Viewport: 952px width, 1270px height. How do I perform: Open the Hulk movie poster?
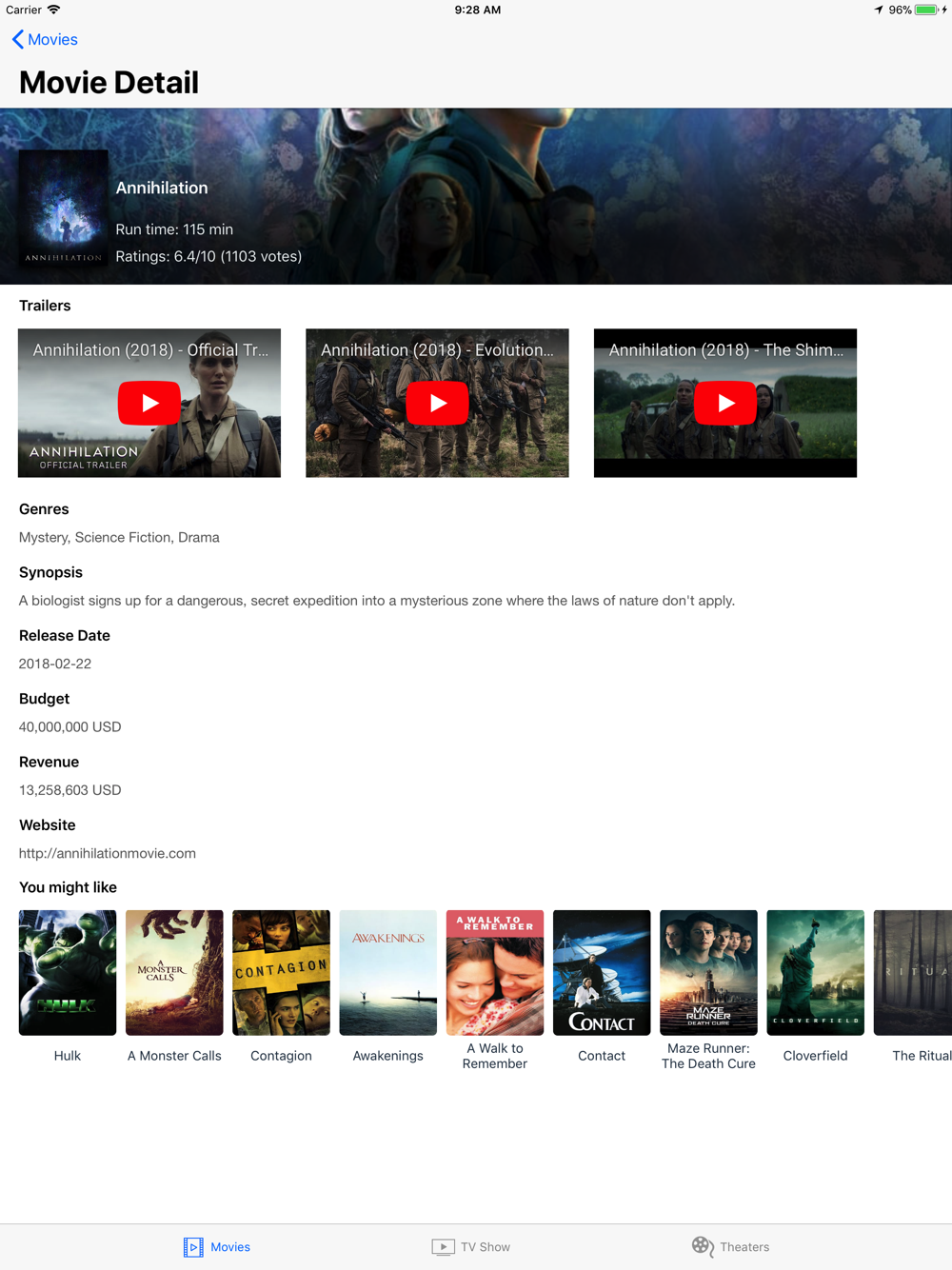click(68, 972)
